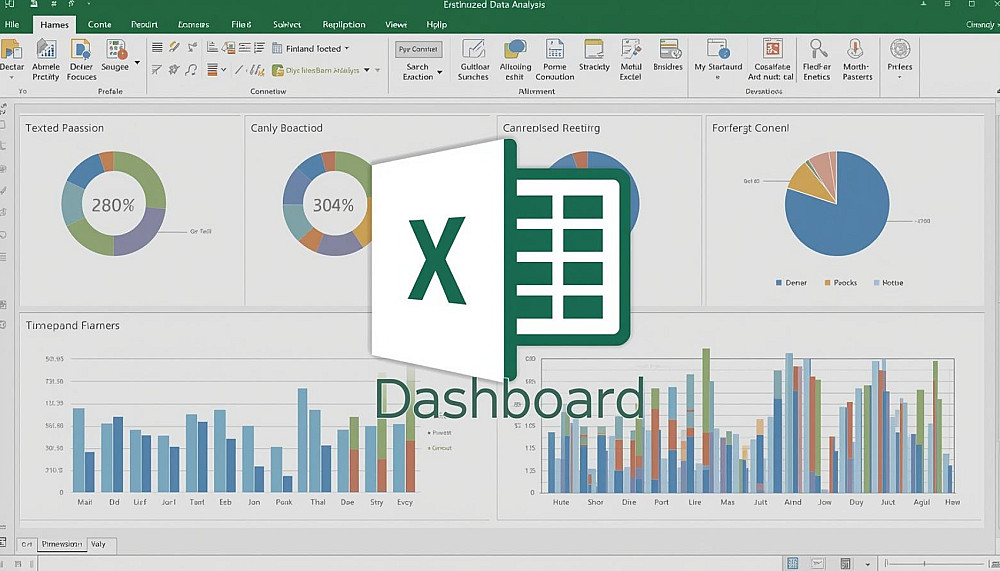Click the Eomers ribbon tab
The width and height of the screenshot is (1000, 571).
tap(193, 24)
